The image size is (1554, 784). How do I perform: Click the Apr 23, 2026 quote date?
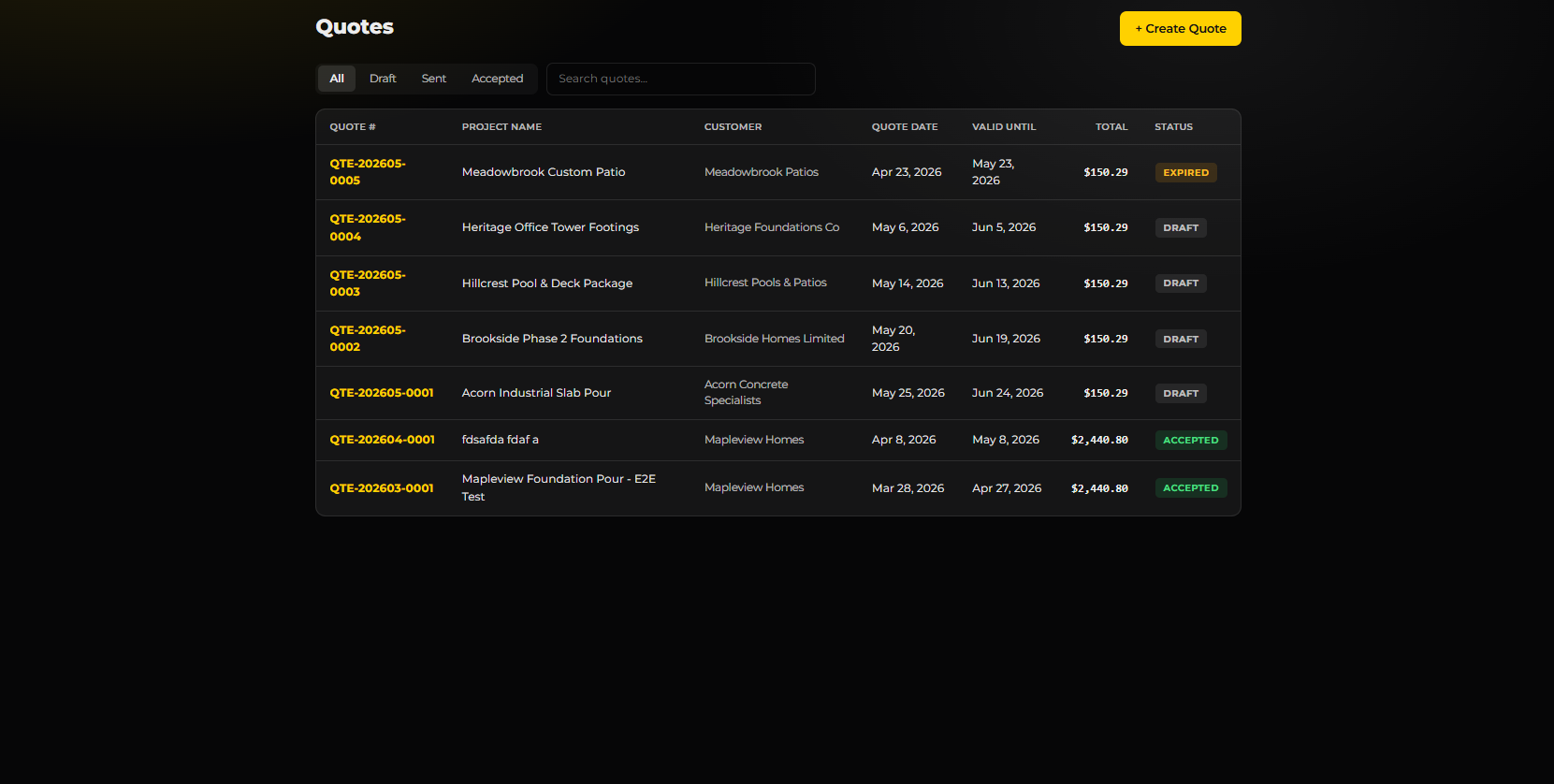point(907,172)
